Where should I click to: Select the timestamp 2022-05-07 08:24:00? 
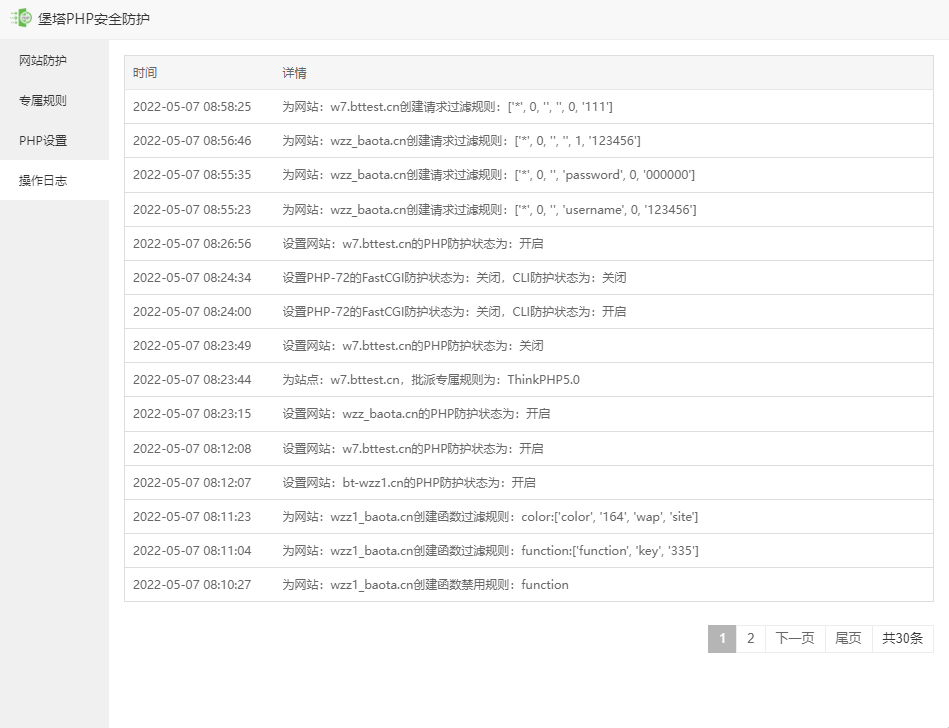192,311
